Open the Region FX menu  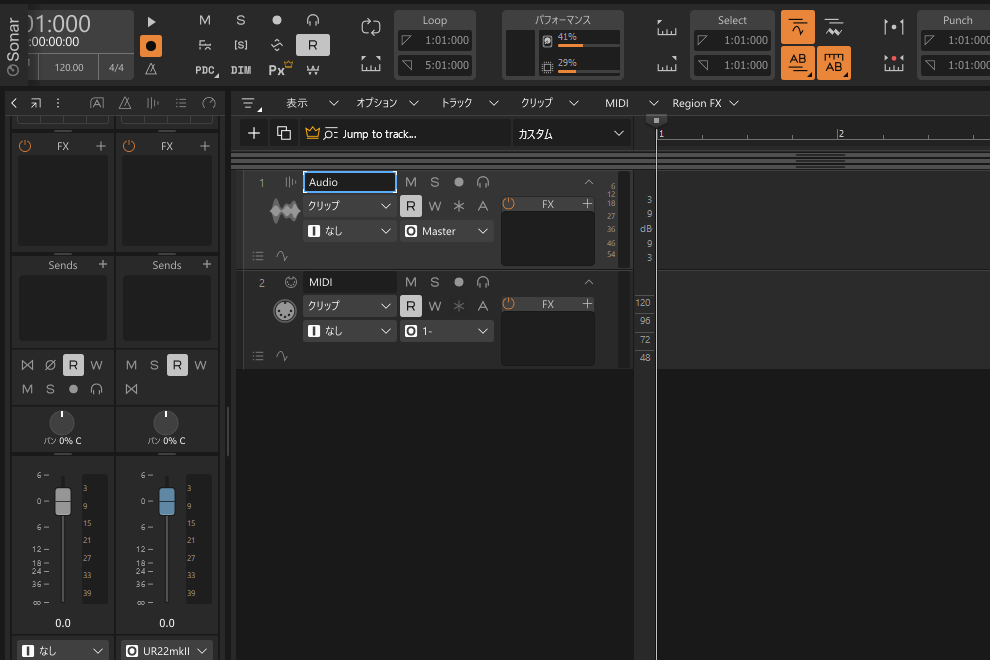(x=705, y=103)
